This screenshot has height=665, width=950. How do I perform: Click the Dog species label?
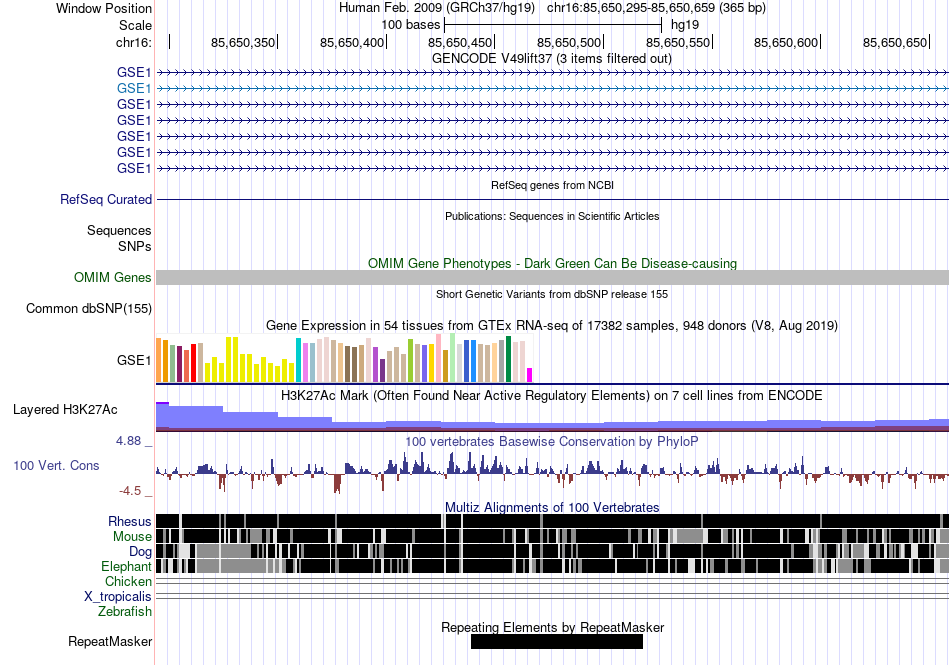pos(140,551)
